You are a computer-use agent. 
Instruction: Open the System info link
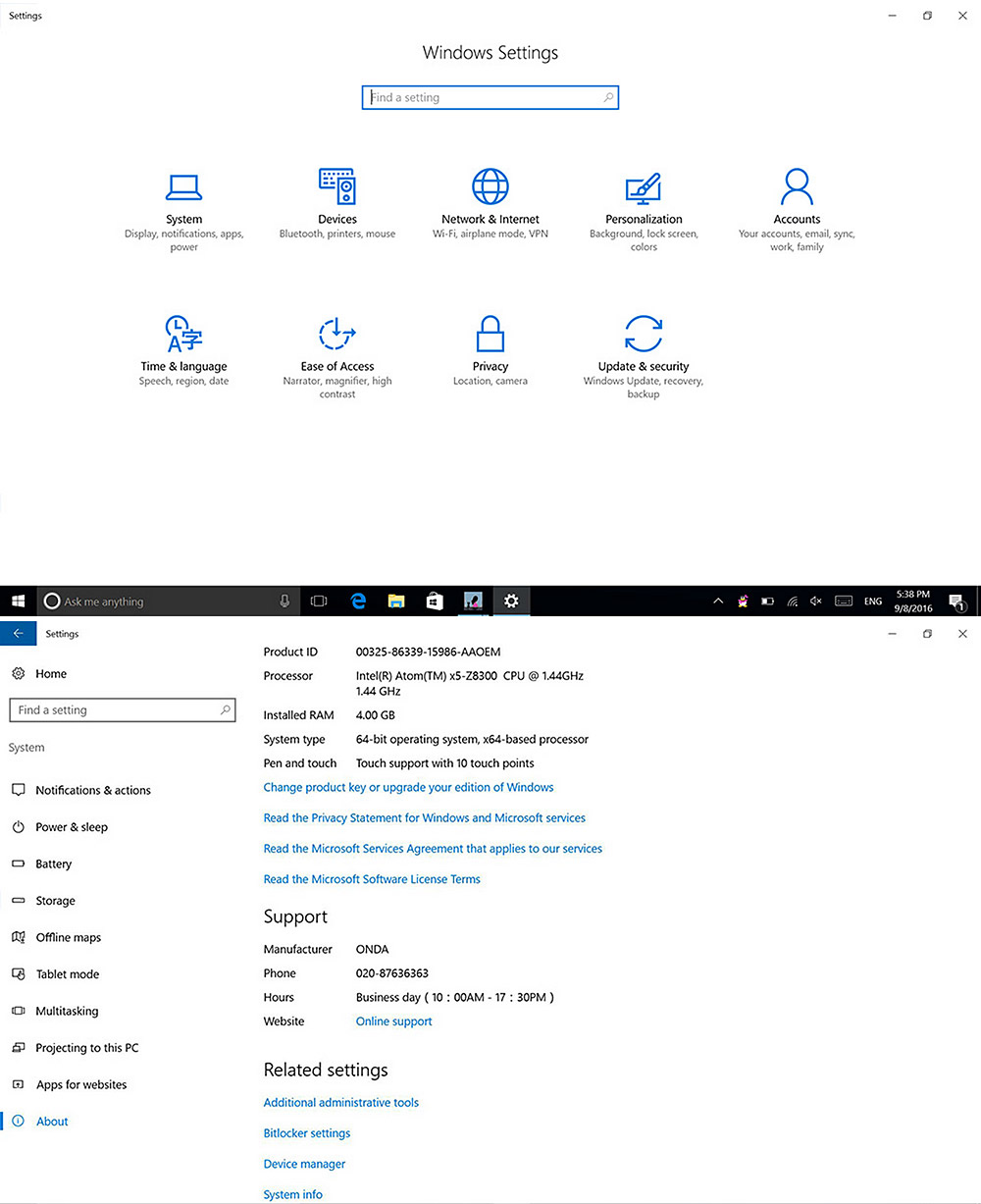click(x=292, y=1194)
